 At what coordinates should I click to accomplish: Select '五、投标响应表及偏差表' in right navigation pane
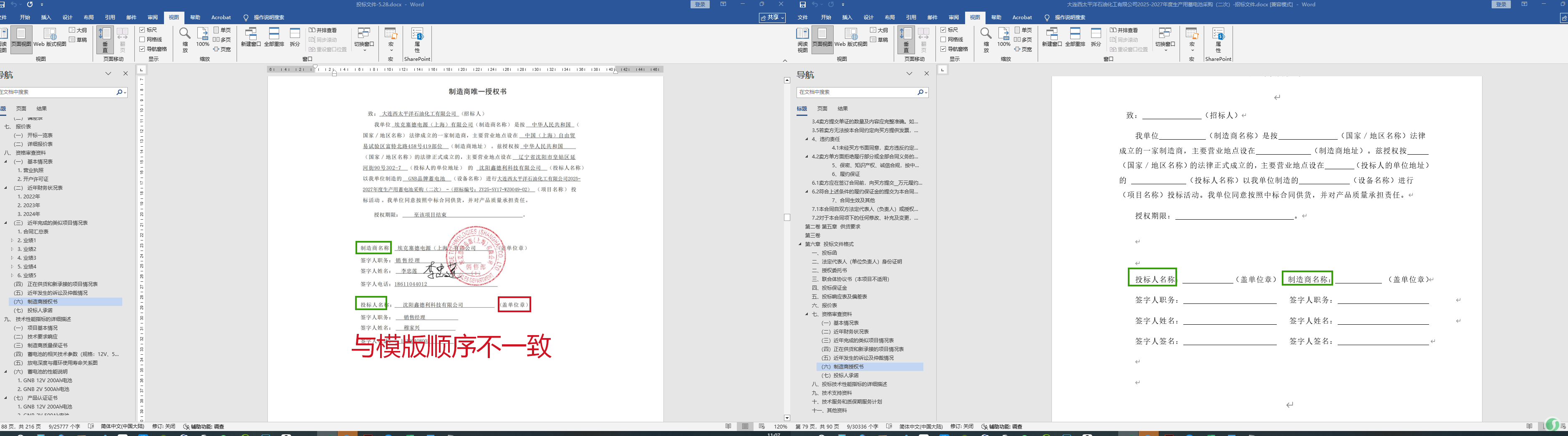pyautogui.click(x=839, y=297)
